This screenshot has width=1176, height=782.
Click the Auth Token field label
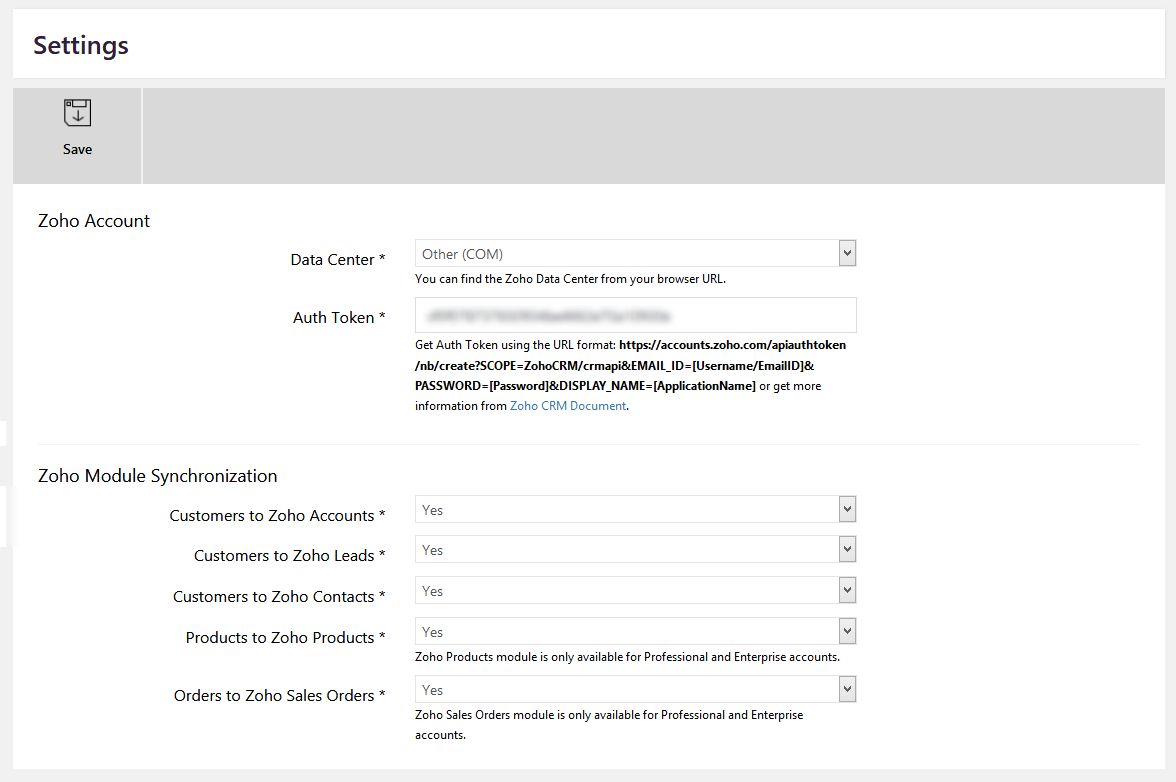333,318
